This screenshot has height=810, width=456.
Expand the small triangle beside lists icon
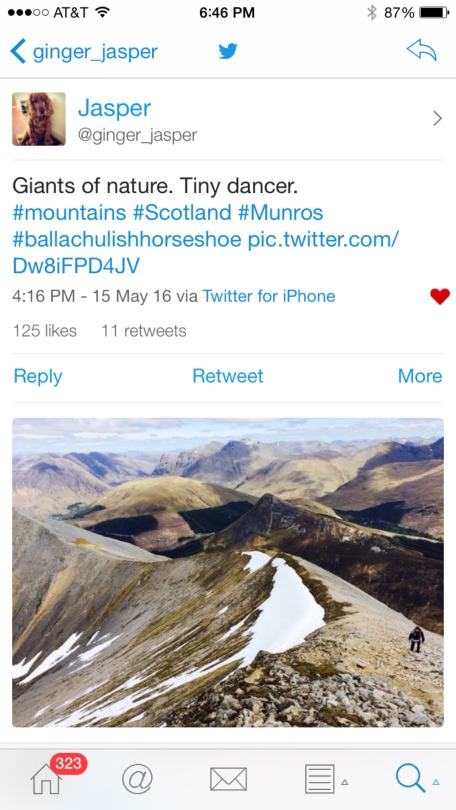coord(344,783)
